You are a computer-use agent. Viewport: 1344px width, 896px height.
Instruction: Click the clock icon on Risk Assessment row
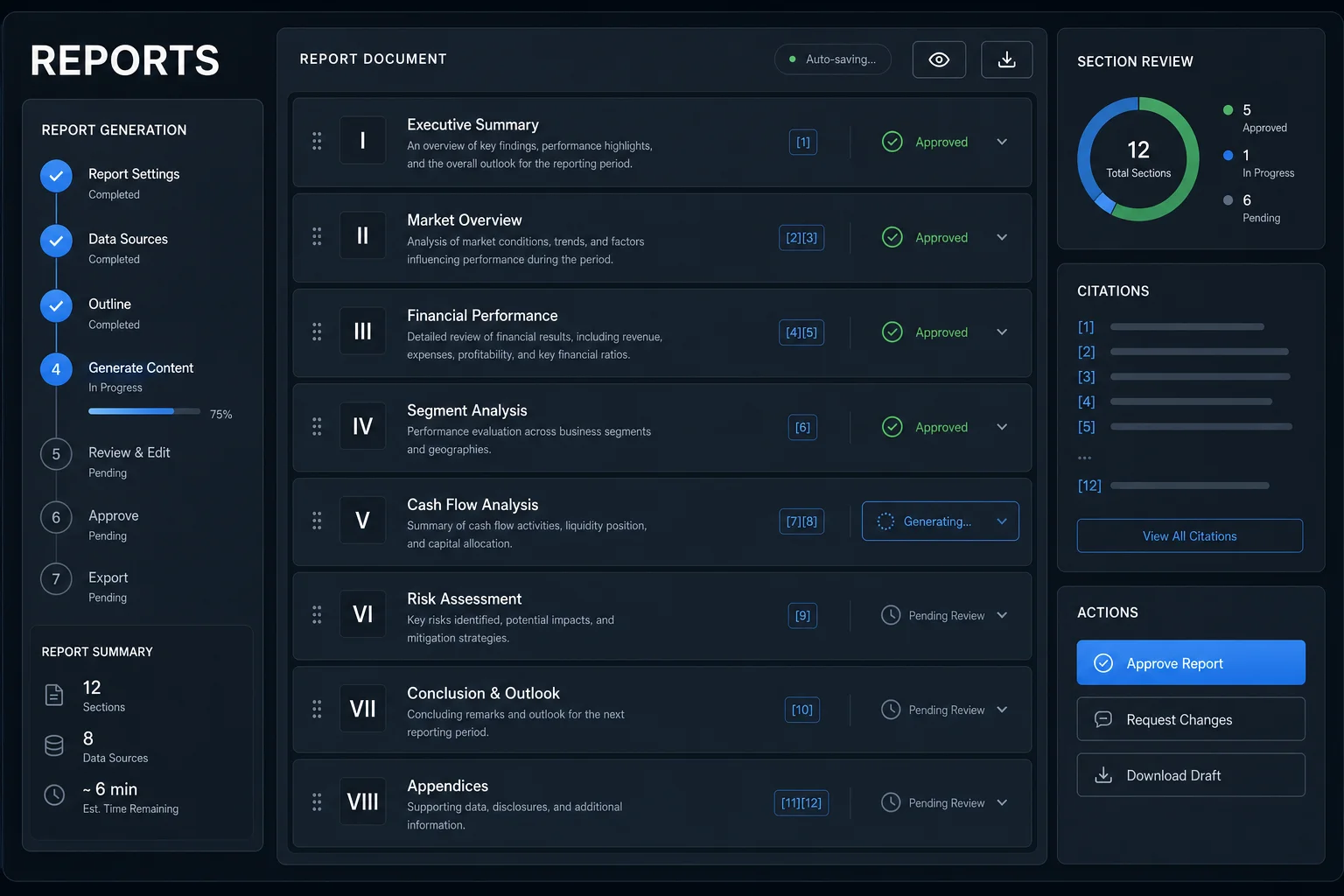(x=891, y=615)
